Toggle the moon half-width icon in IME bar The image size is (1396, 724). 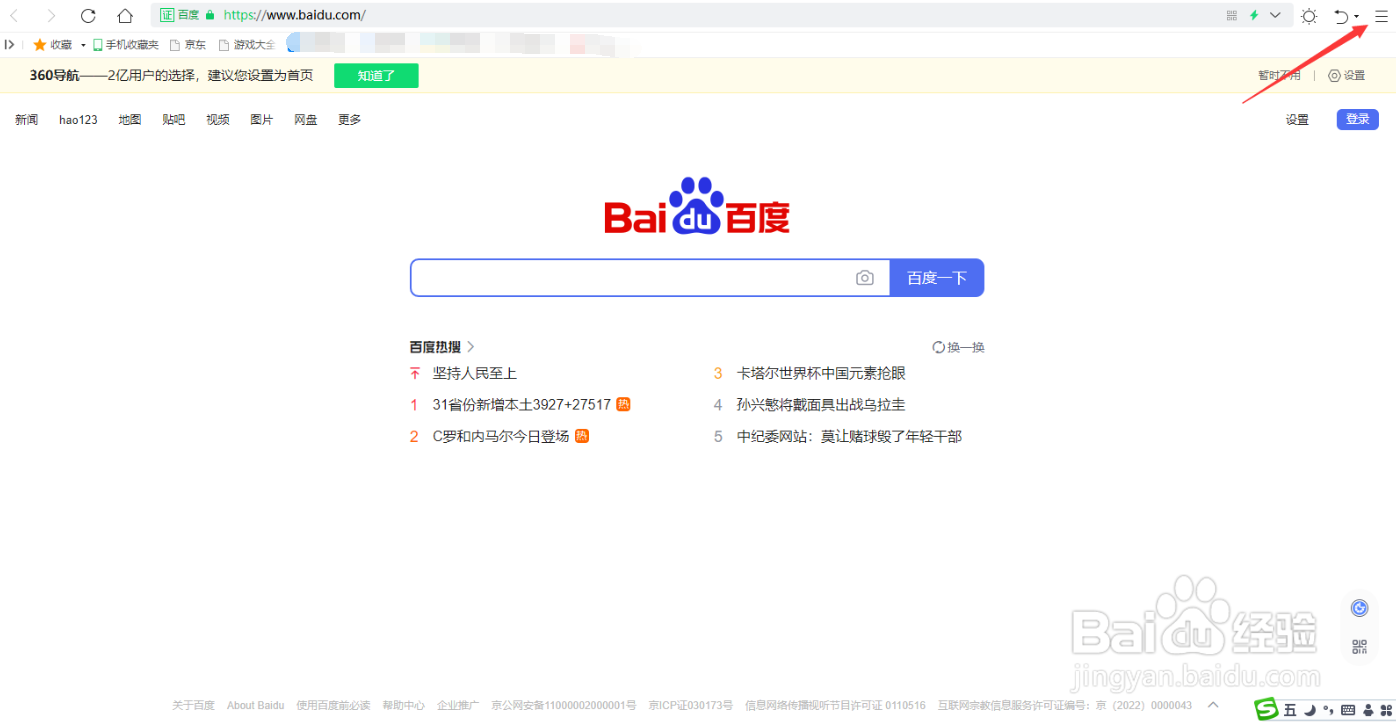click(x=1309, y=711)
